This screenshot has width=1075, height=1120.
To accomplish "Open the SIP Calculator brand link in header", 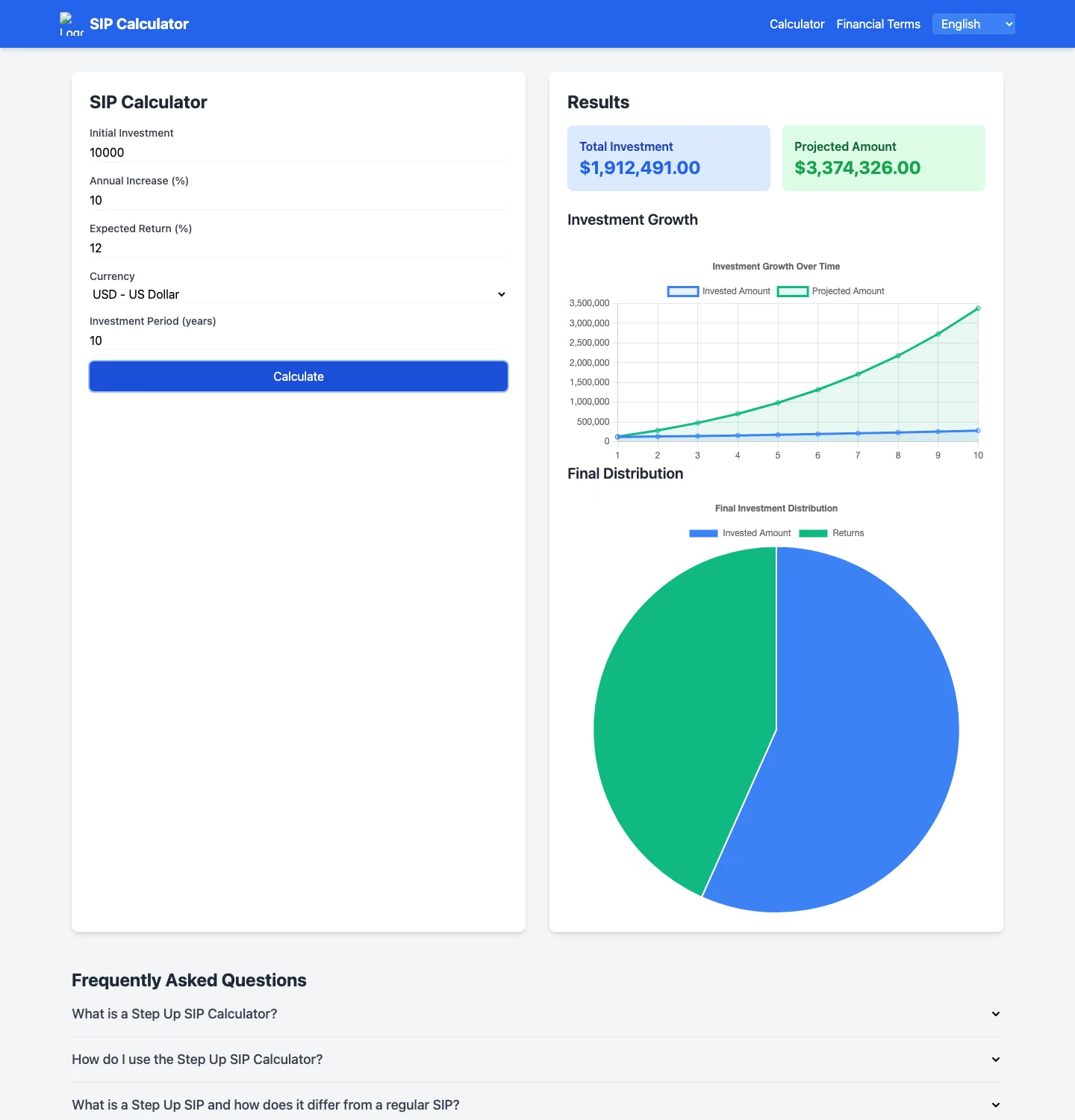I will point(139,24).
